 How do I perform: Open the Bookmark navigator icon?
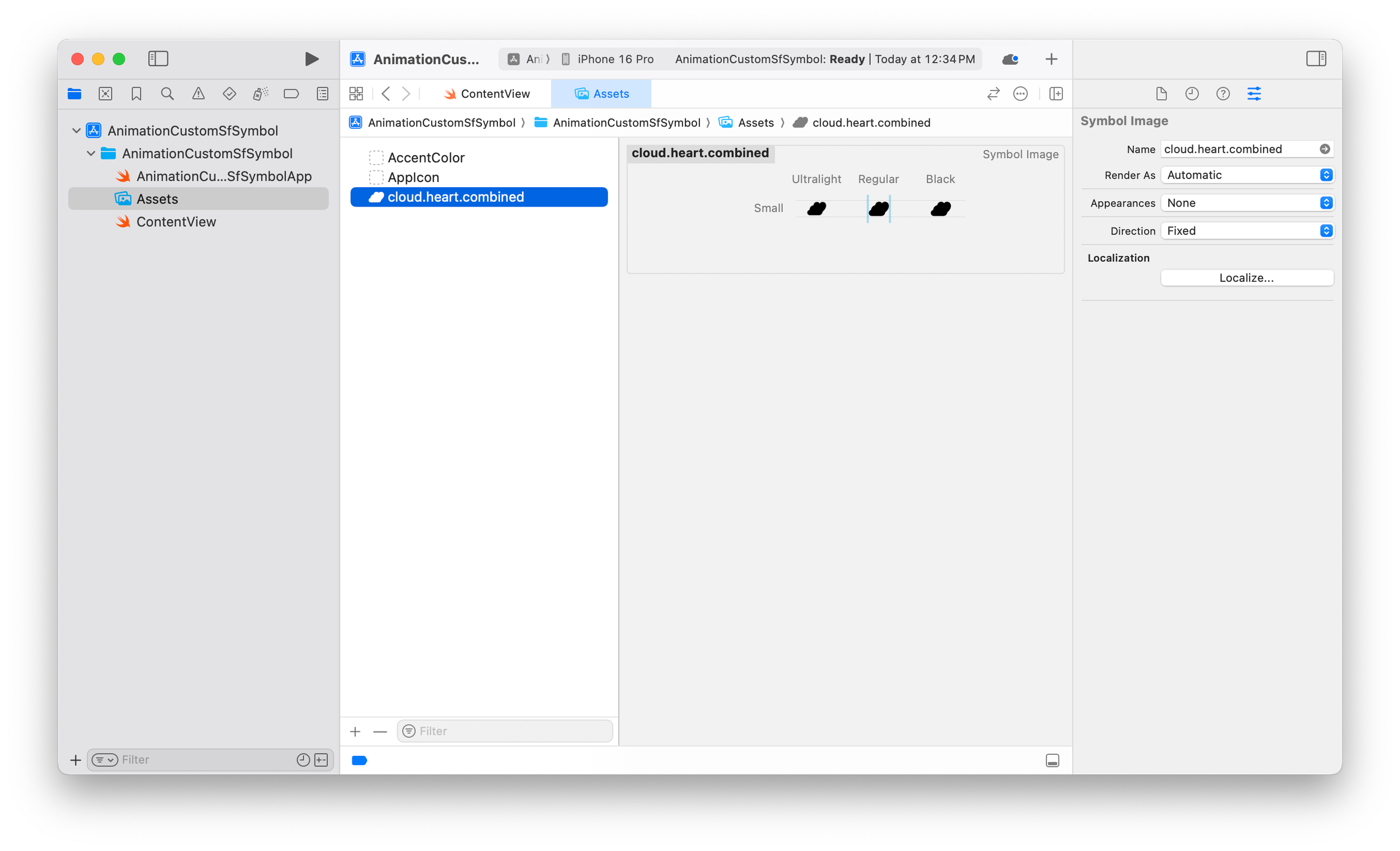point(136,93)
